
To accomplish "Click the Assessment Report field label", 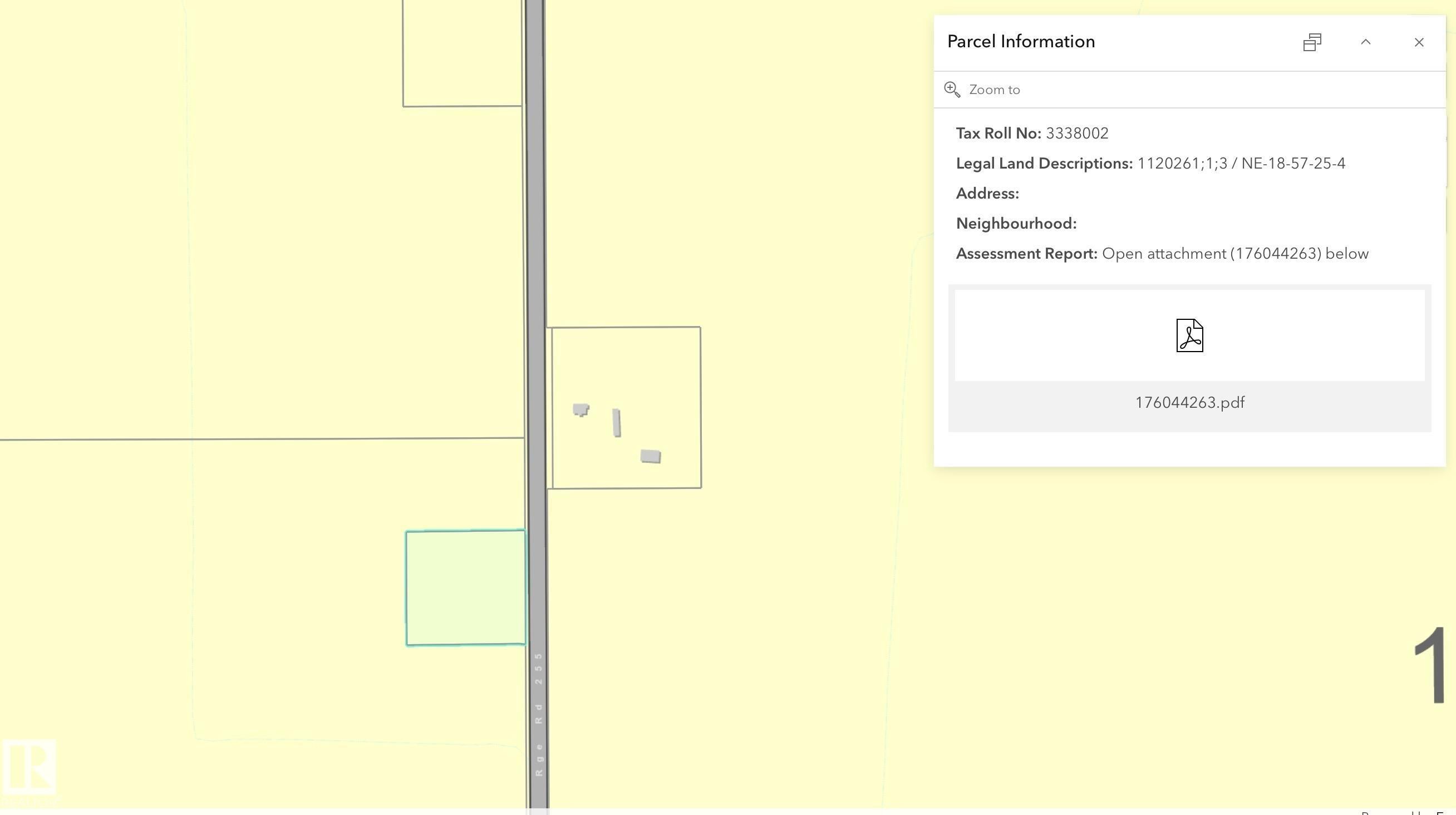I will 1025,253.
